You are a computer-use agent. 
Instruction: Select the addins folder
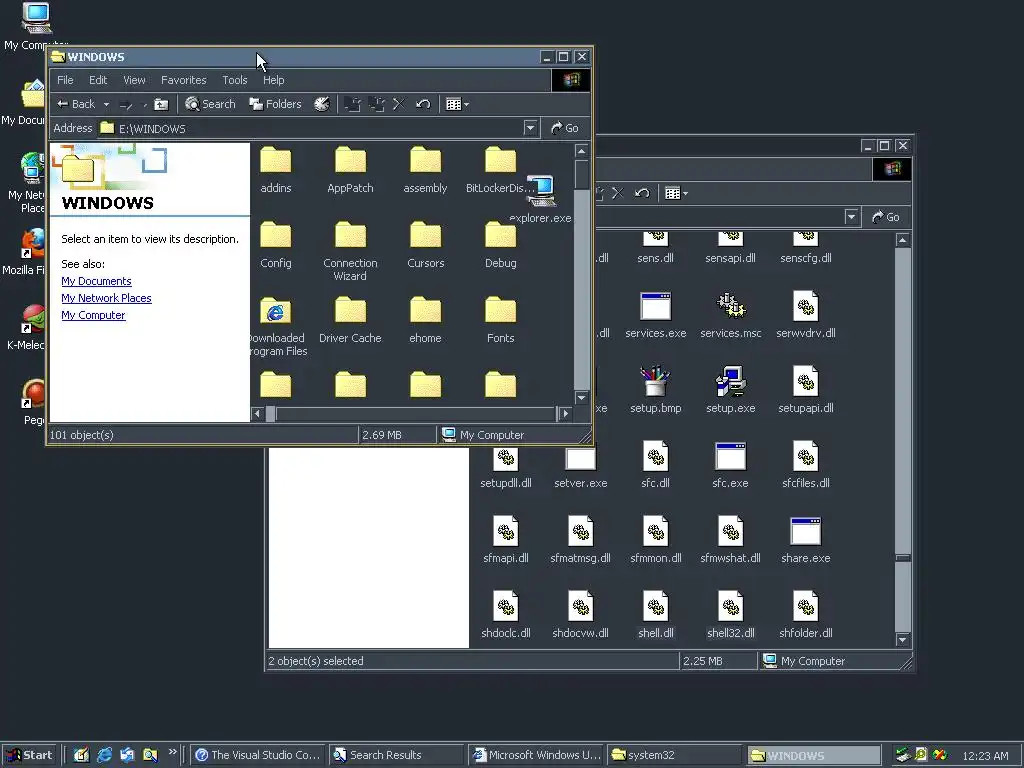coord(276,170)
